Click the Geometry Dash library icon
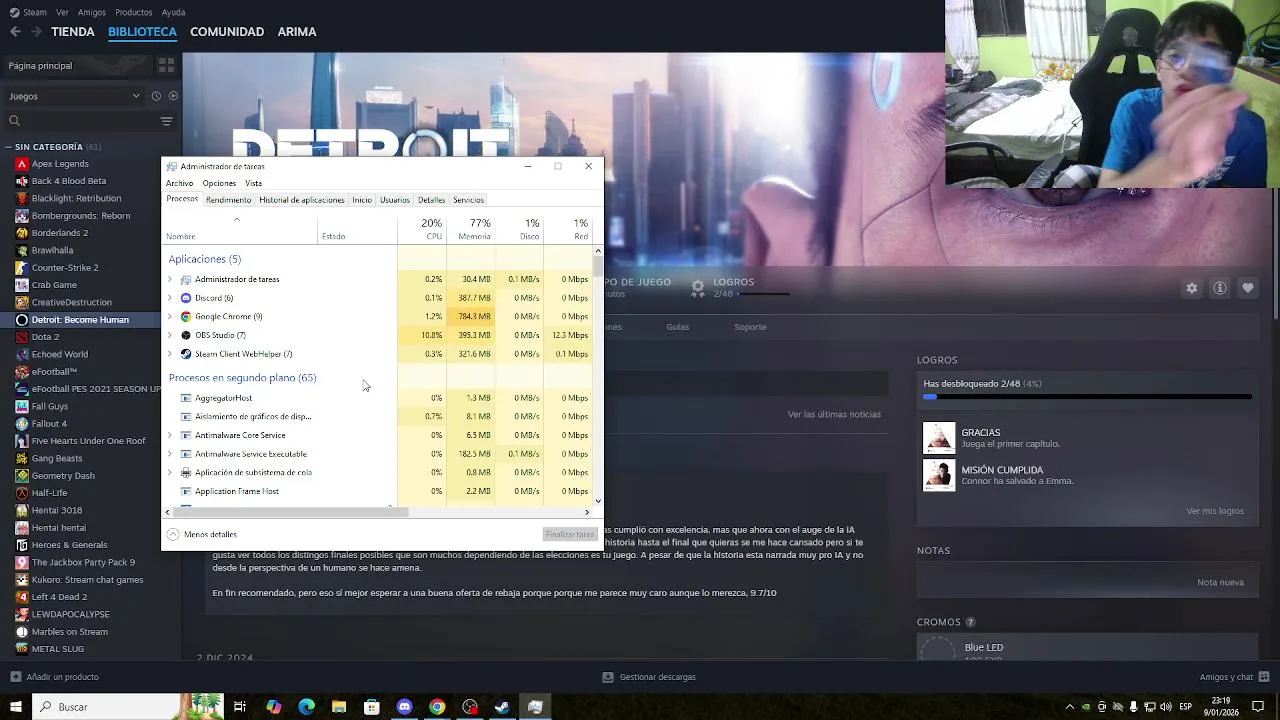 tap(21, 476)
